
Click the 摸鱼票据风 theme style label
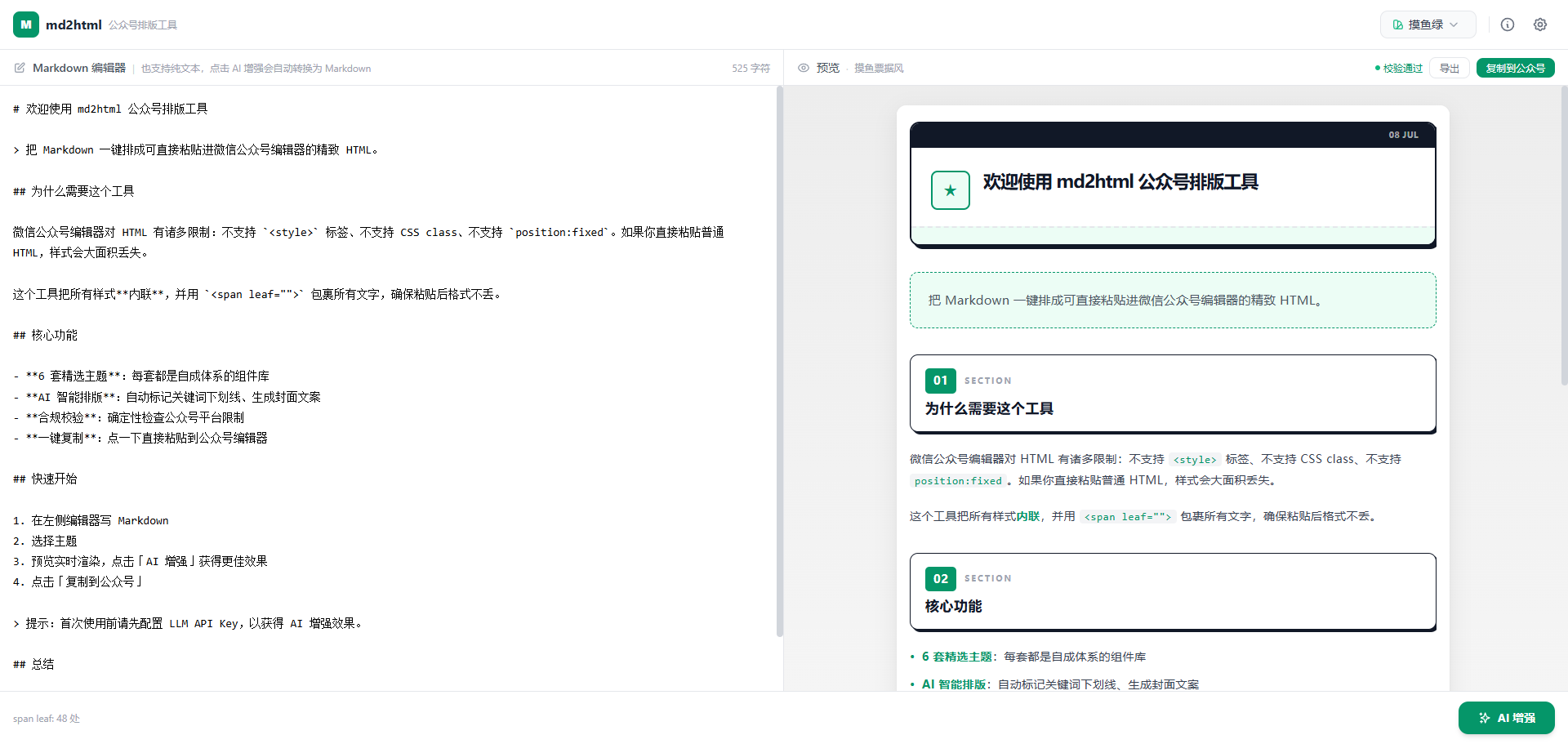tap(879, 68)
